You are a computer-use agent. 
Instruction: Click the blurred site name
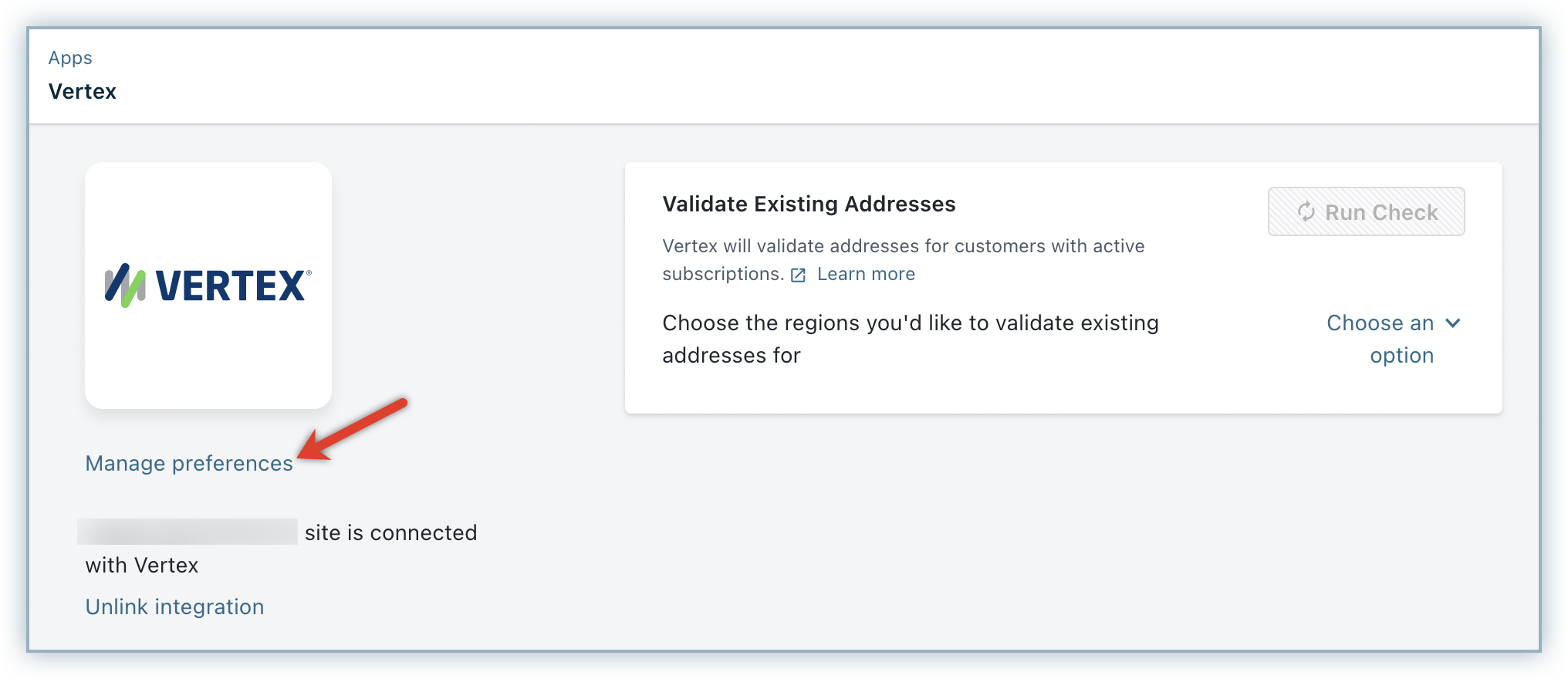pos(188,532)
